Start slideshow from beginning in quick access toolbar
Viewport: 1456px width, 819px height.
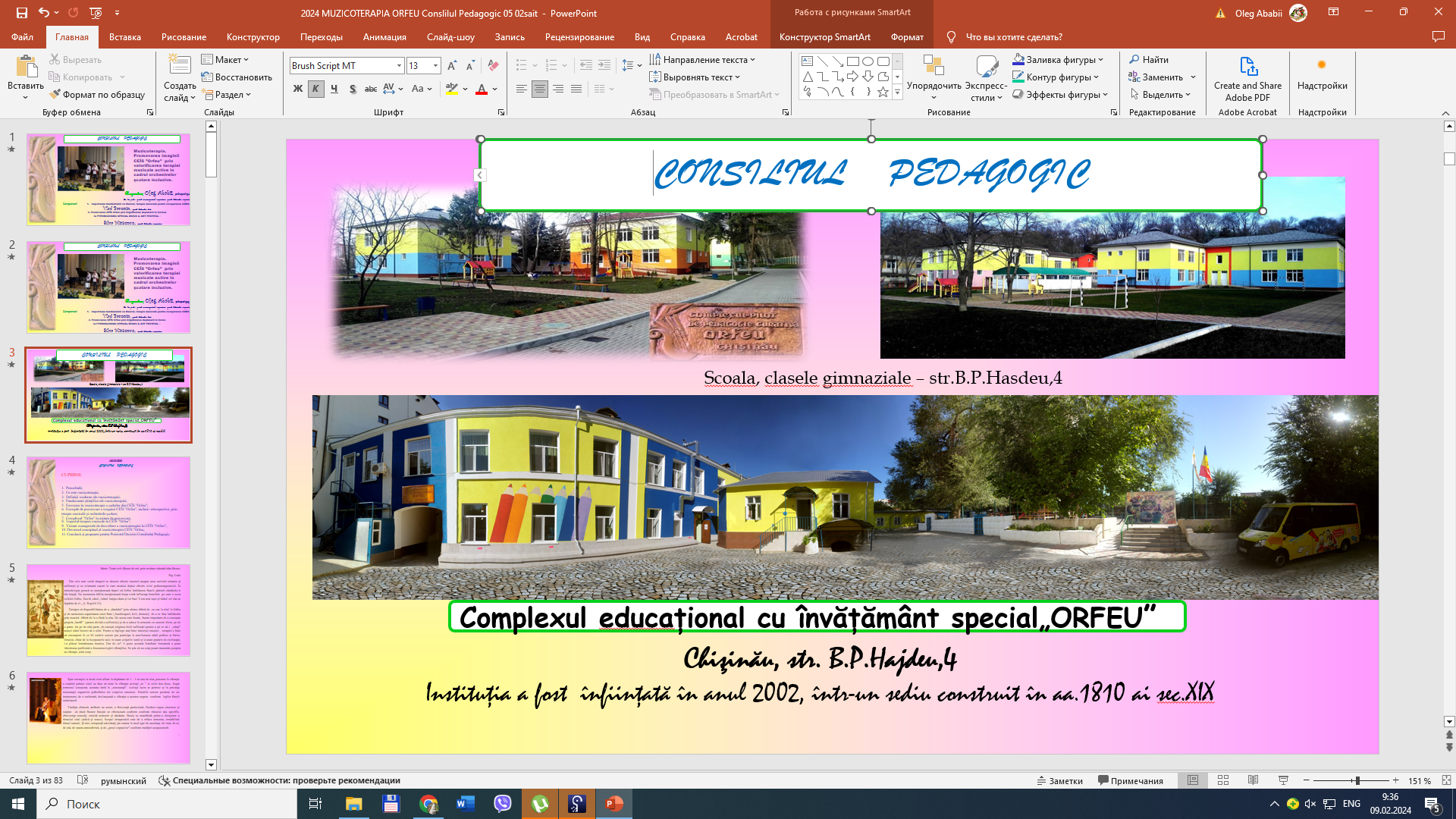(x=96, y=13)
